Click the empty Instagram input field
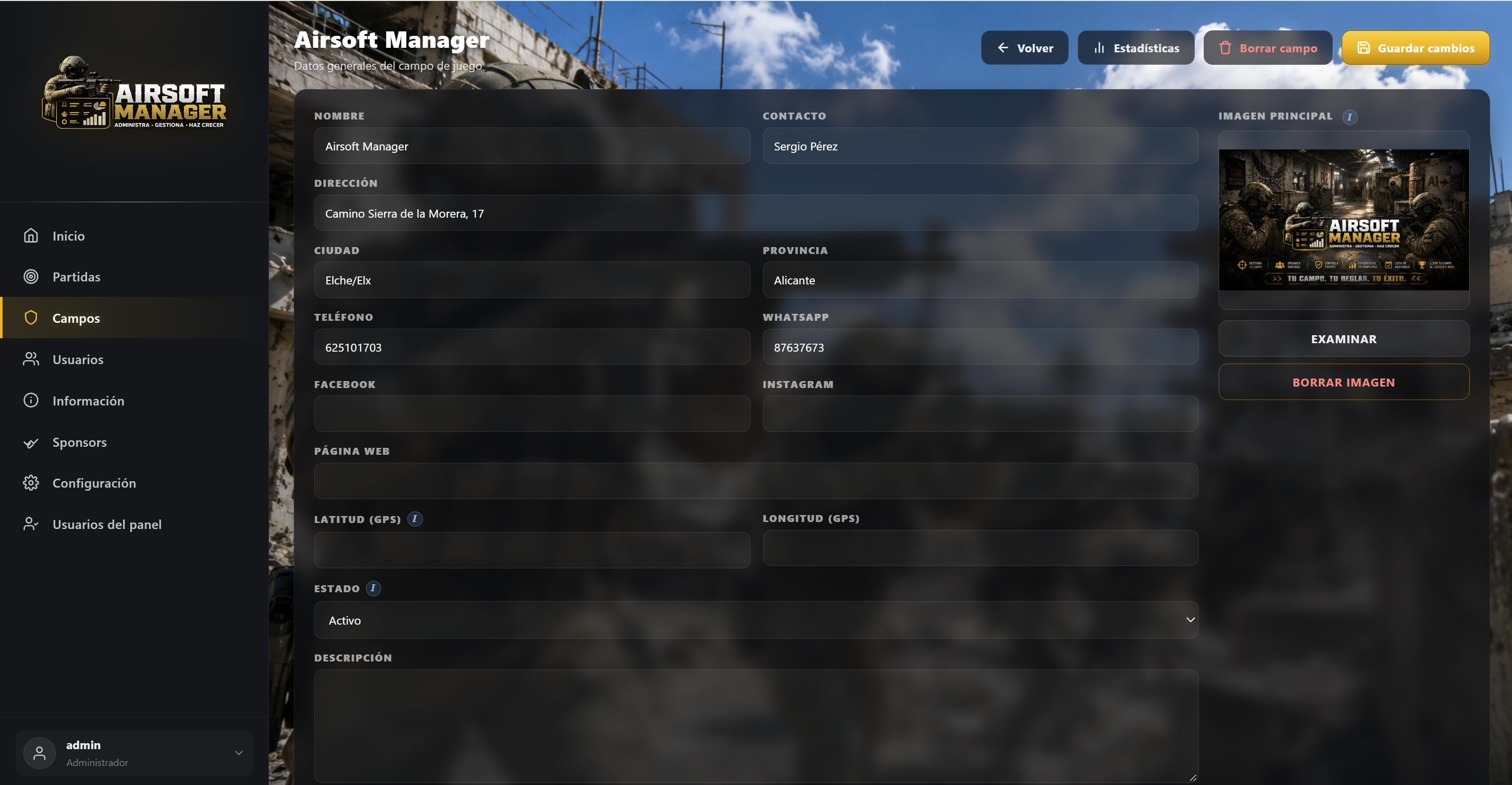This screenshot has height=785, width=1512. coord(980,414)
